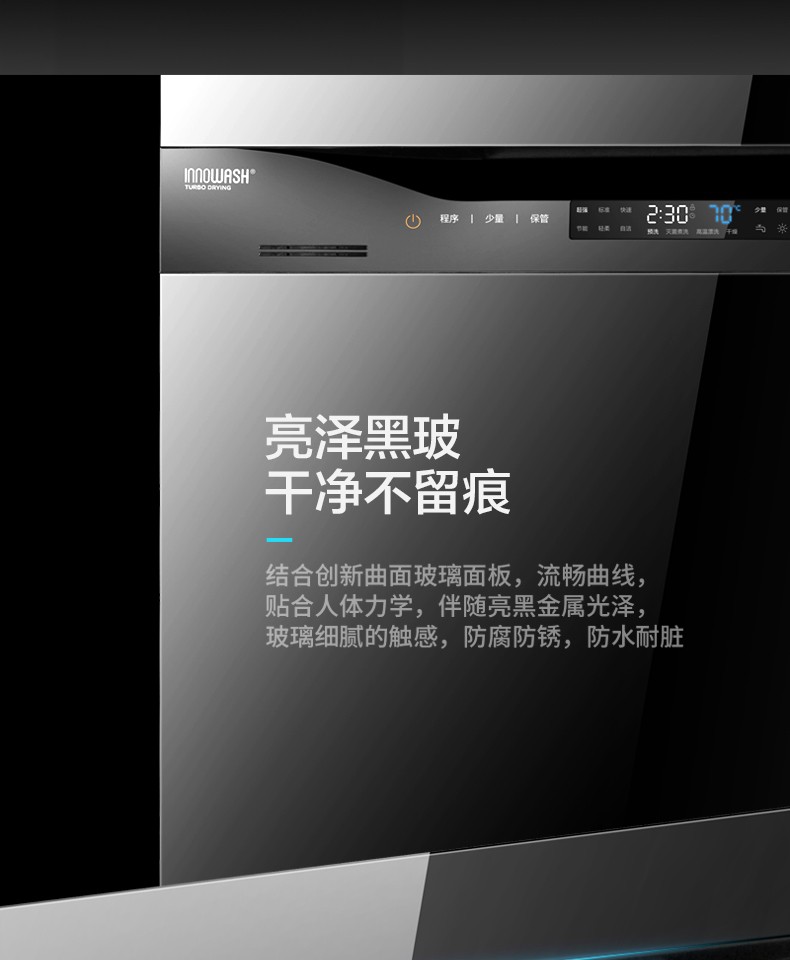Click the gray description paragraph text
The width and height of the screenshot is (790, 960).
point(474,606)
